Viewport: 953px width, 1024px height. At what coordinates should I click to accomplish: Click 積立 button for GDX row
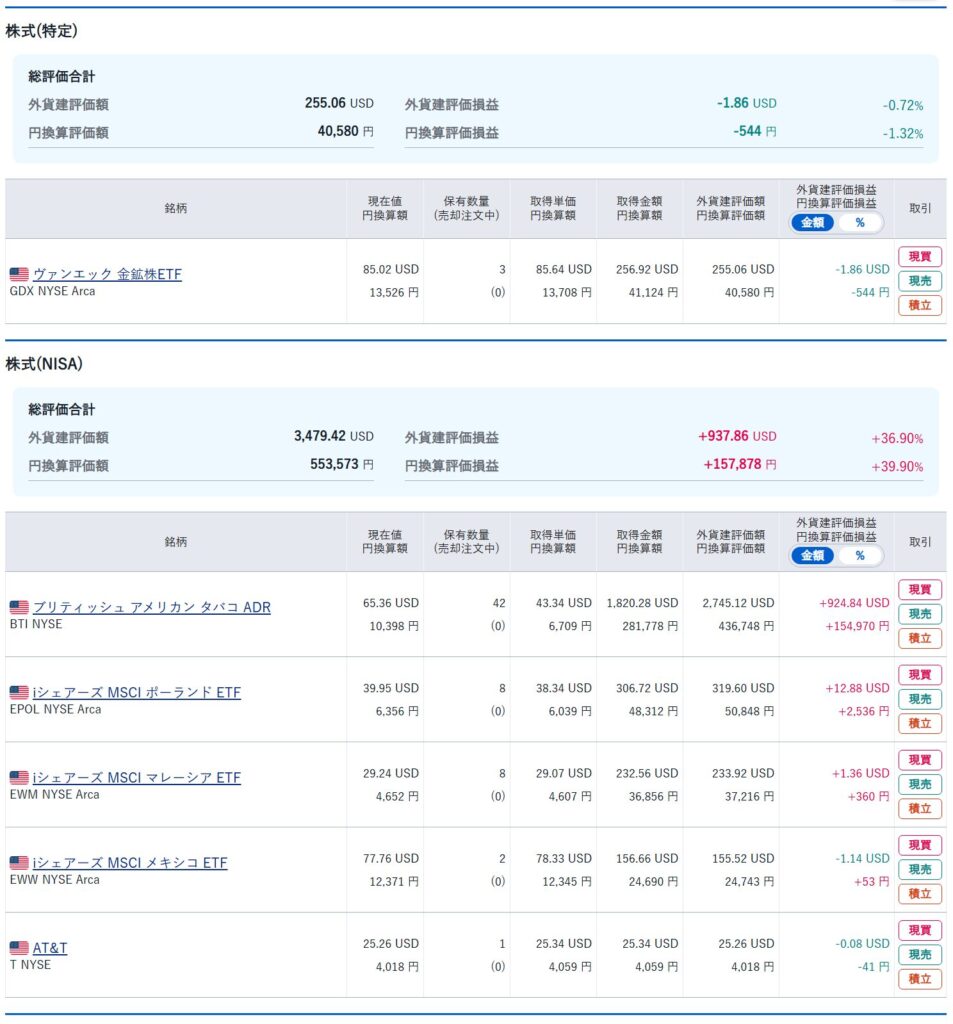click(920, 305)
